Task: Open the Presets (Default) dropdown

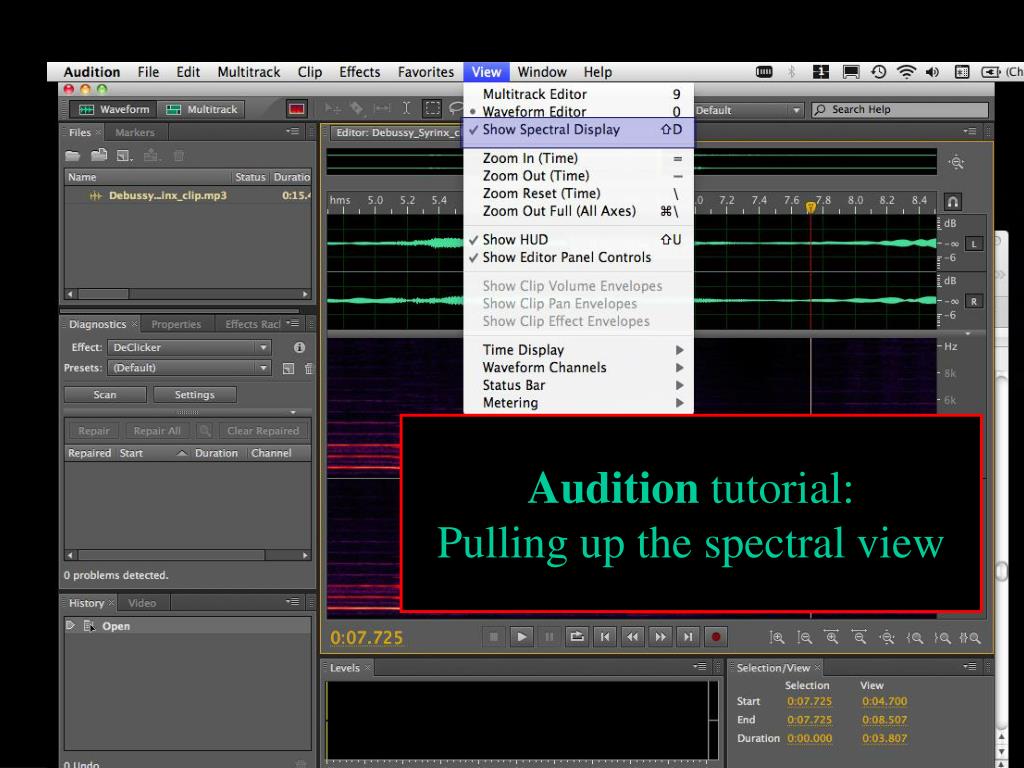Action: coord(189,368)
